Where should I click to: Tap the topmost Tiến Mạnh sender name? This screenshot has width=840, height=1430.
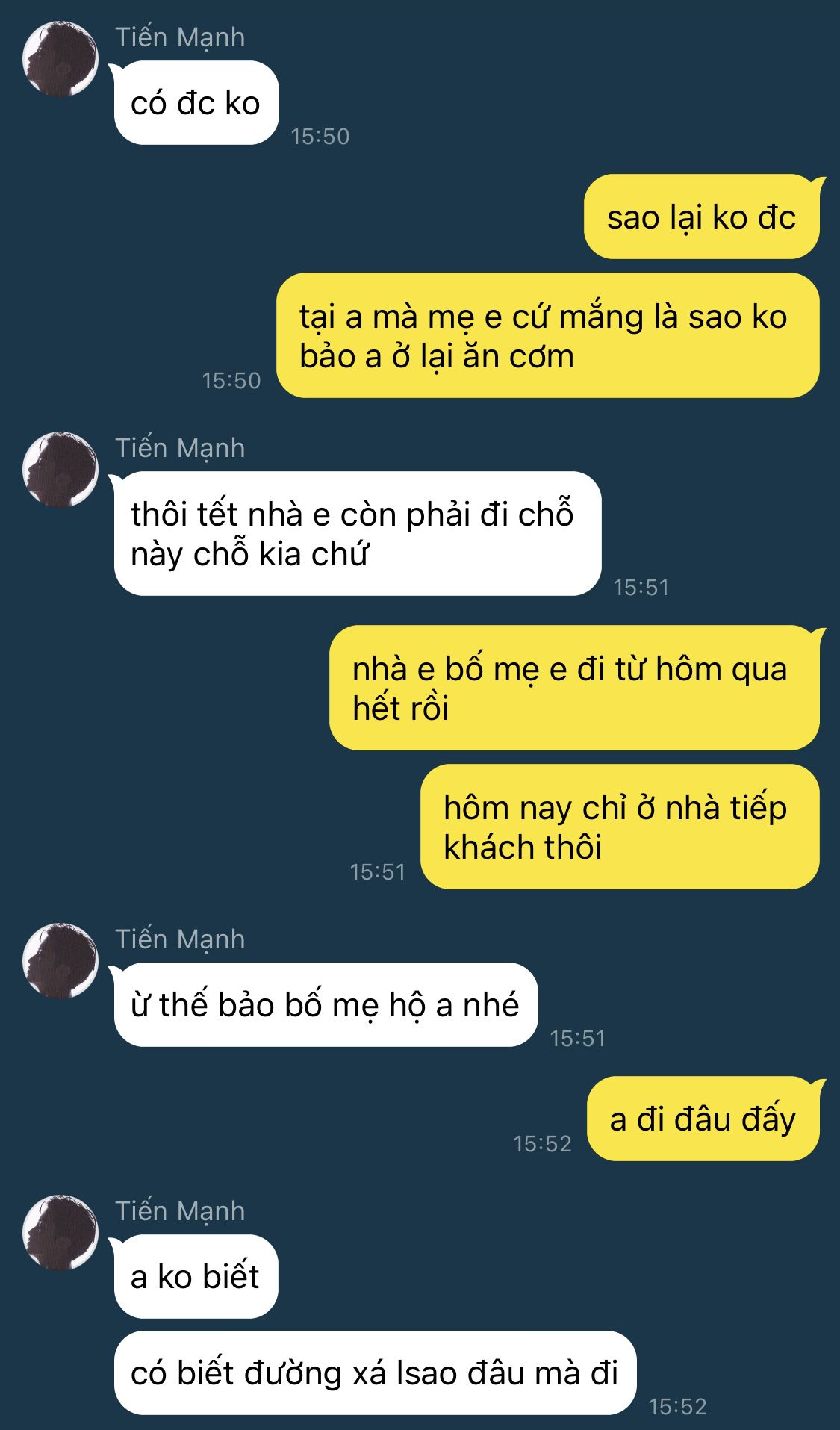click(x=180, y=37)
